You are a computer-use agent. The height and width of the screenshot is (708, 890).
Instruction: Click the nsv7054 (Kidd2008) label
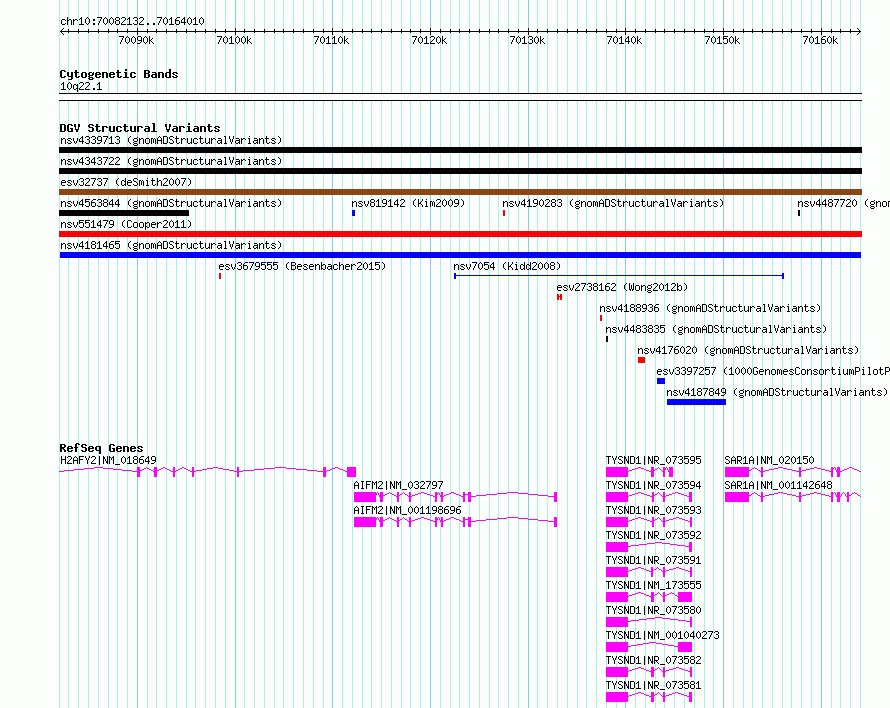point(507,266)
